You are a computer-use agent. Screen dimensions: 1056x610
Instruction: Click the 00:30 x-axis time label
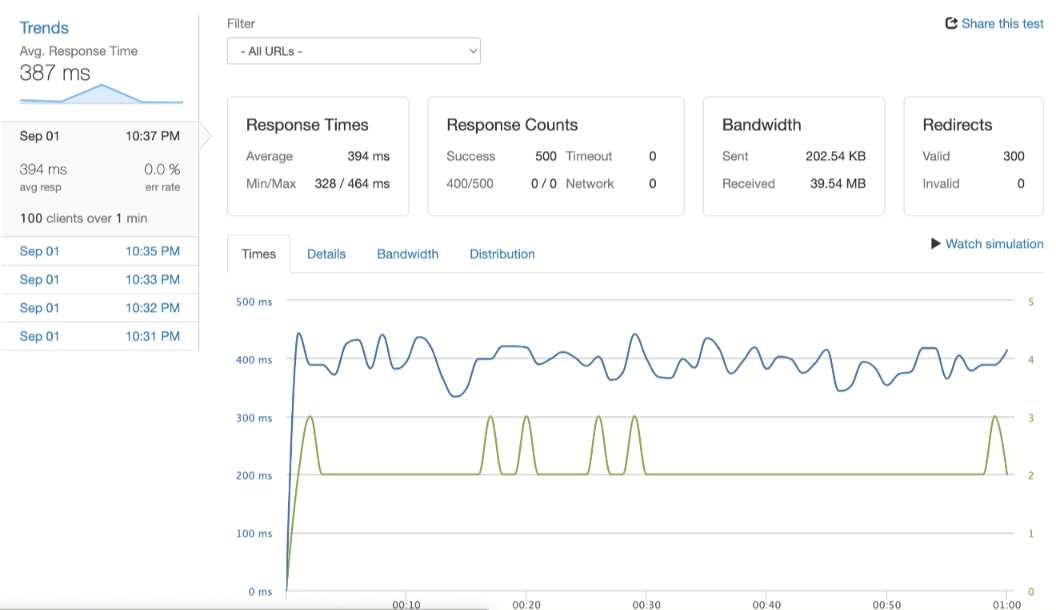click(647, 605)
